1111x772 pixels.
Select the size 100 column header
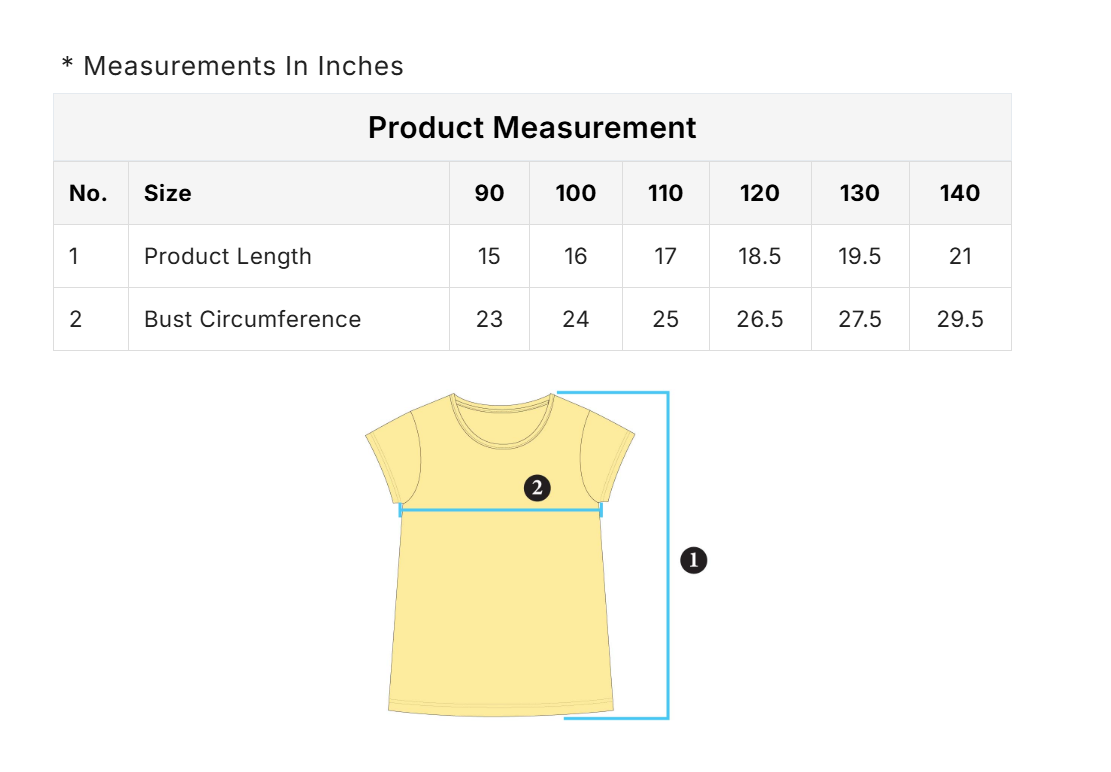576,193
